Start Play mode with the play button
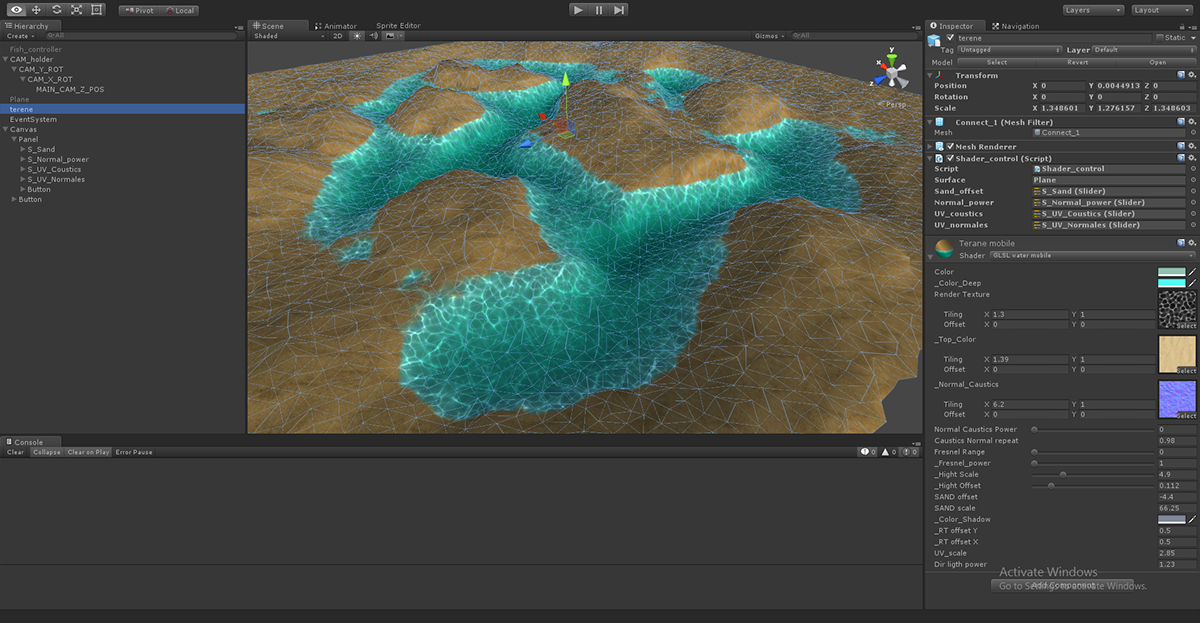Screen dimensions: 1200x623 coord(578,9)
